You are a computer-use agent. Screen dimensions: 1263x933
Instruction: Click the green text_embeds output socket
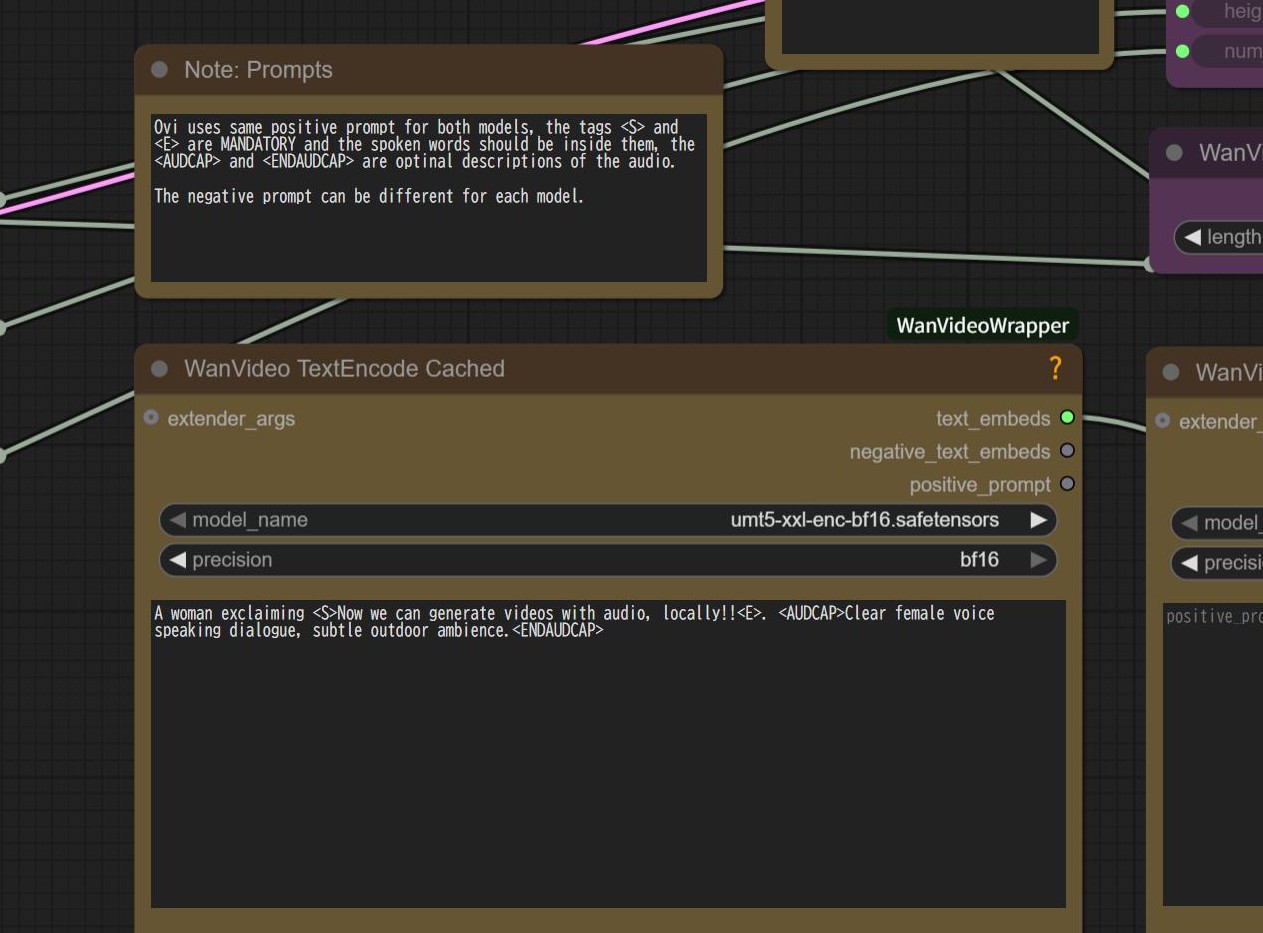tap(1067, 418)
